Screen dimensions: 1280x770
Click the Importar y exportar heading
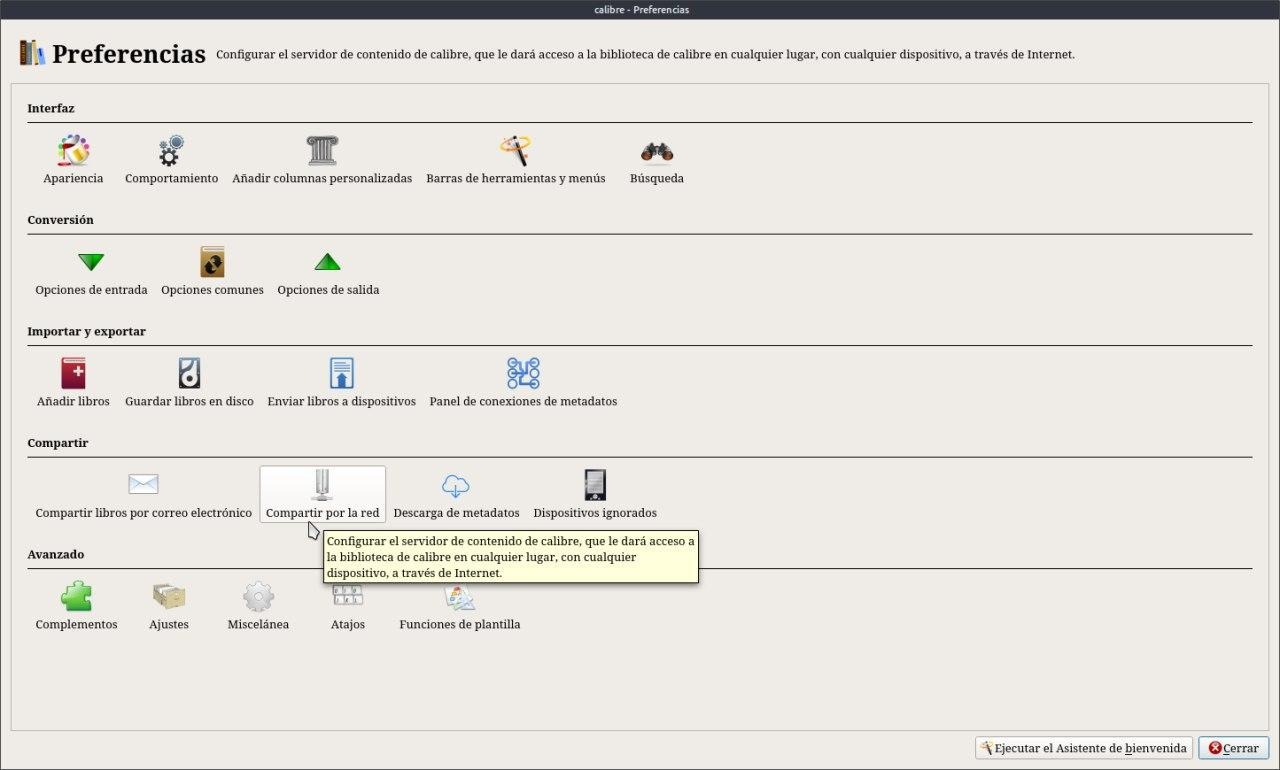87,331
